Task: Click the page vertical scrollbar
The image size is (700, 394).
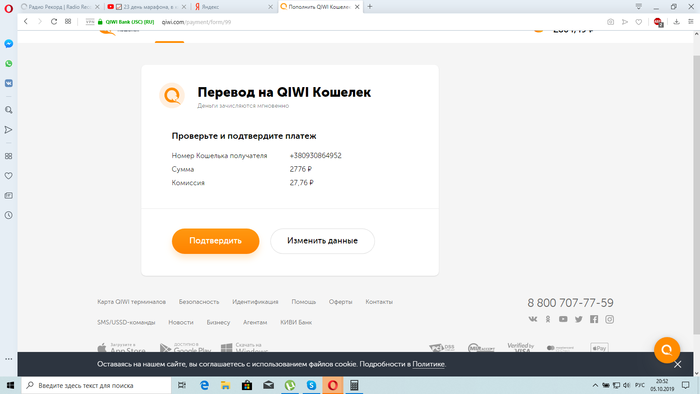Action: point(696,194)
